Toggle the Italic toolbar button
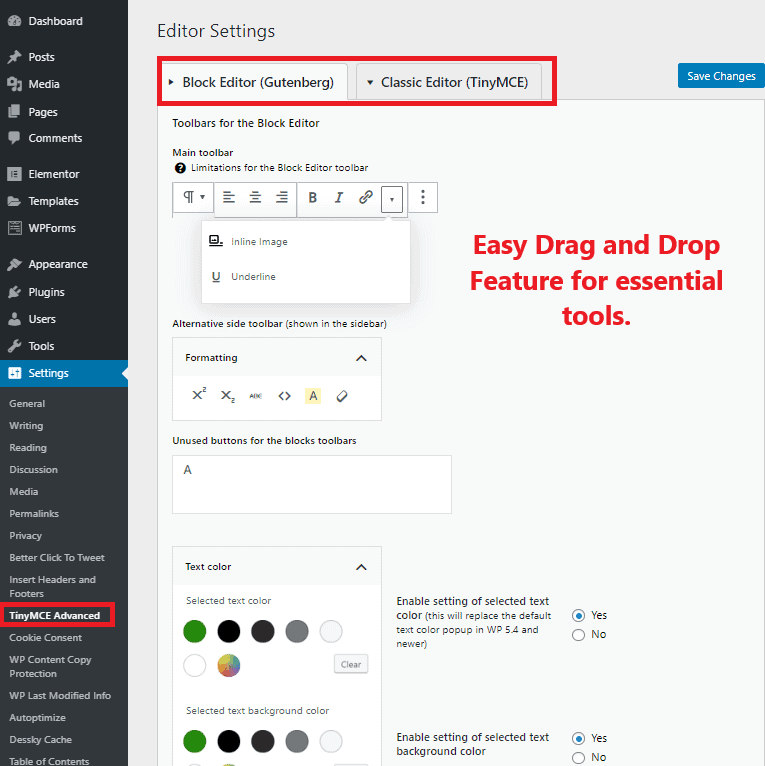The width and height of the screenshot is (765, 766). 339,197
